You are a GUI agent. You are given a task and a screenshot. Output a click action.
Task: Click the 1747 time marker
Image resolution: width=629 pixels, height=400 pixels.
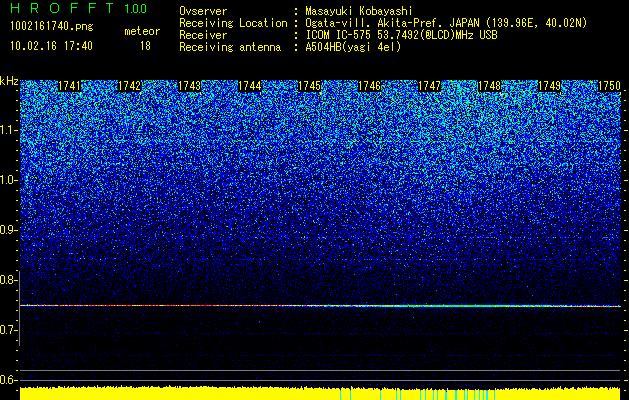coord(429,86)
